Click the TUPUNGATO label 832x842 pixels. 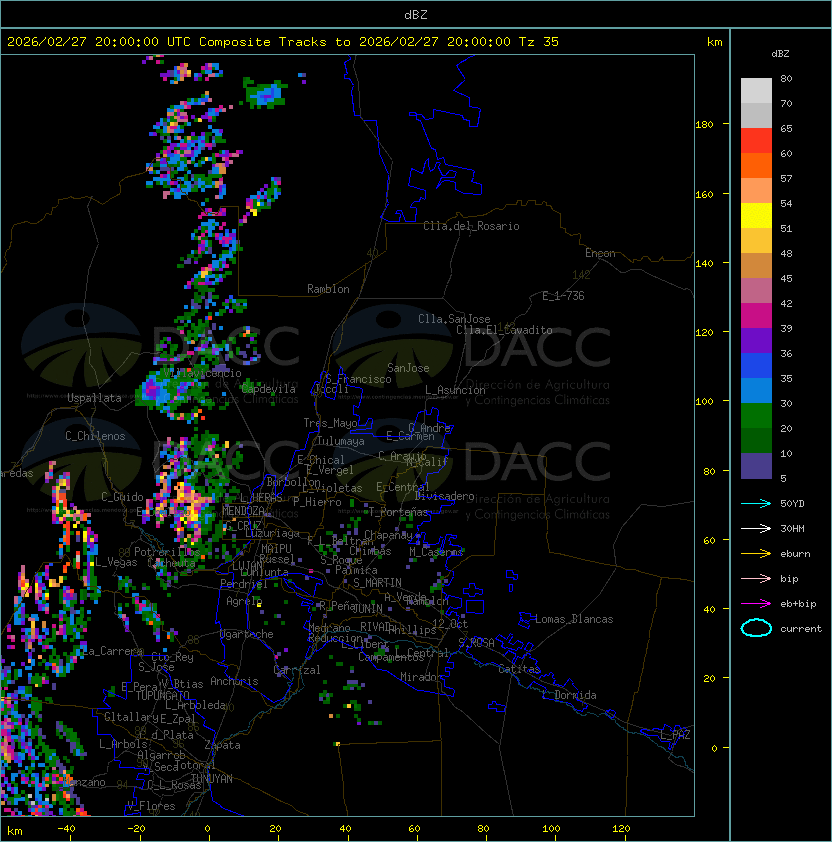(162, 696)
